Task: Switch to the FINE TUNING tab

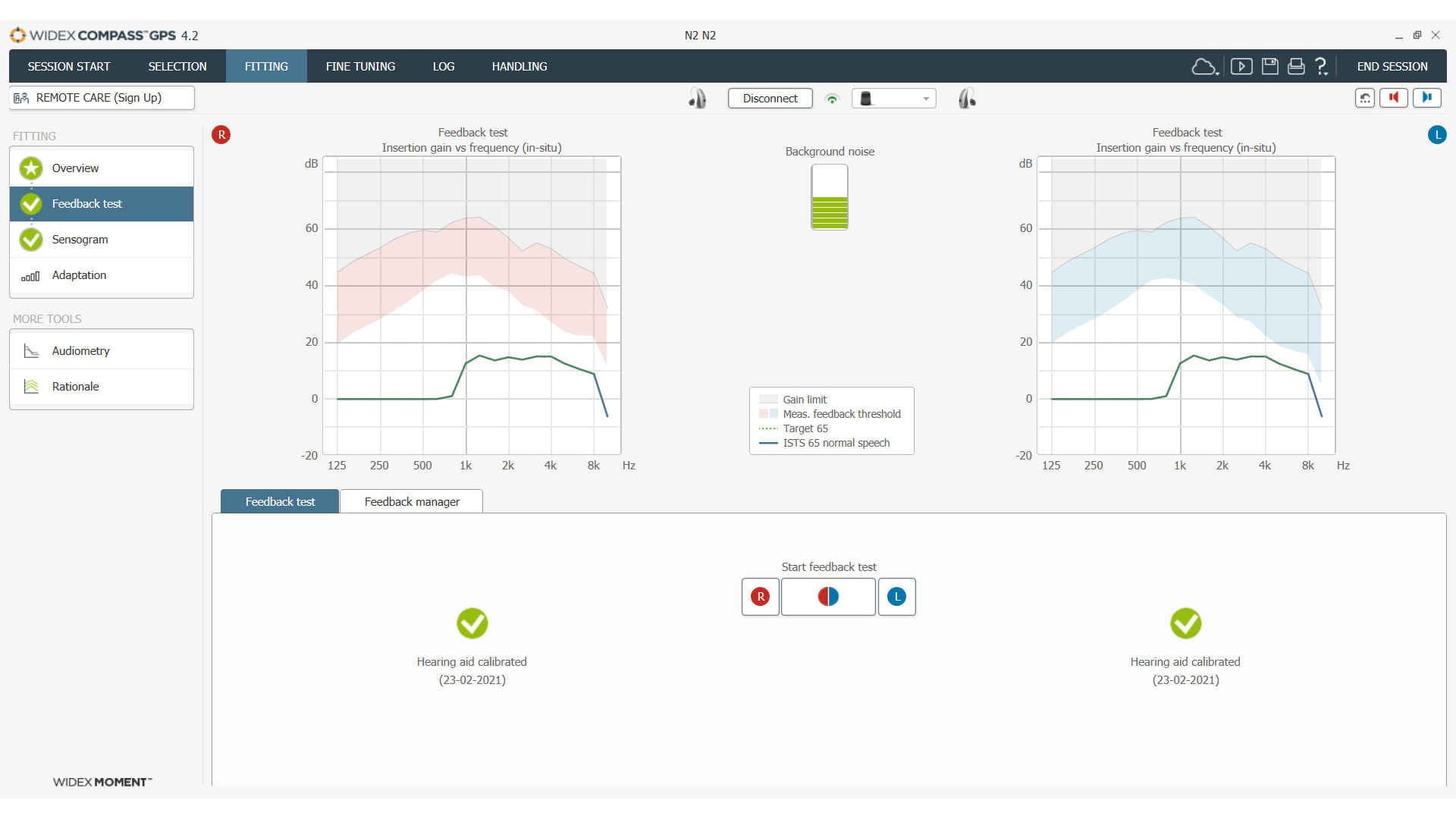Action: click(360, 66)
